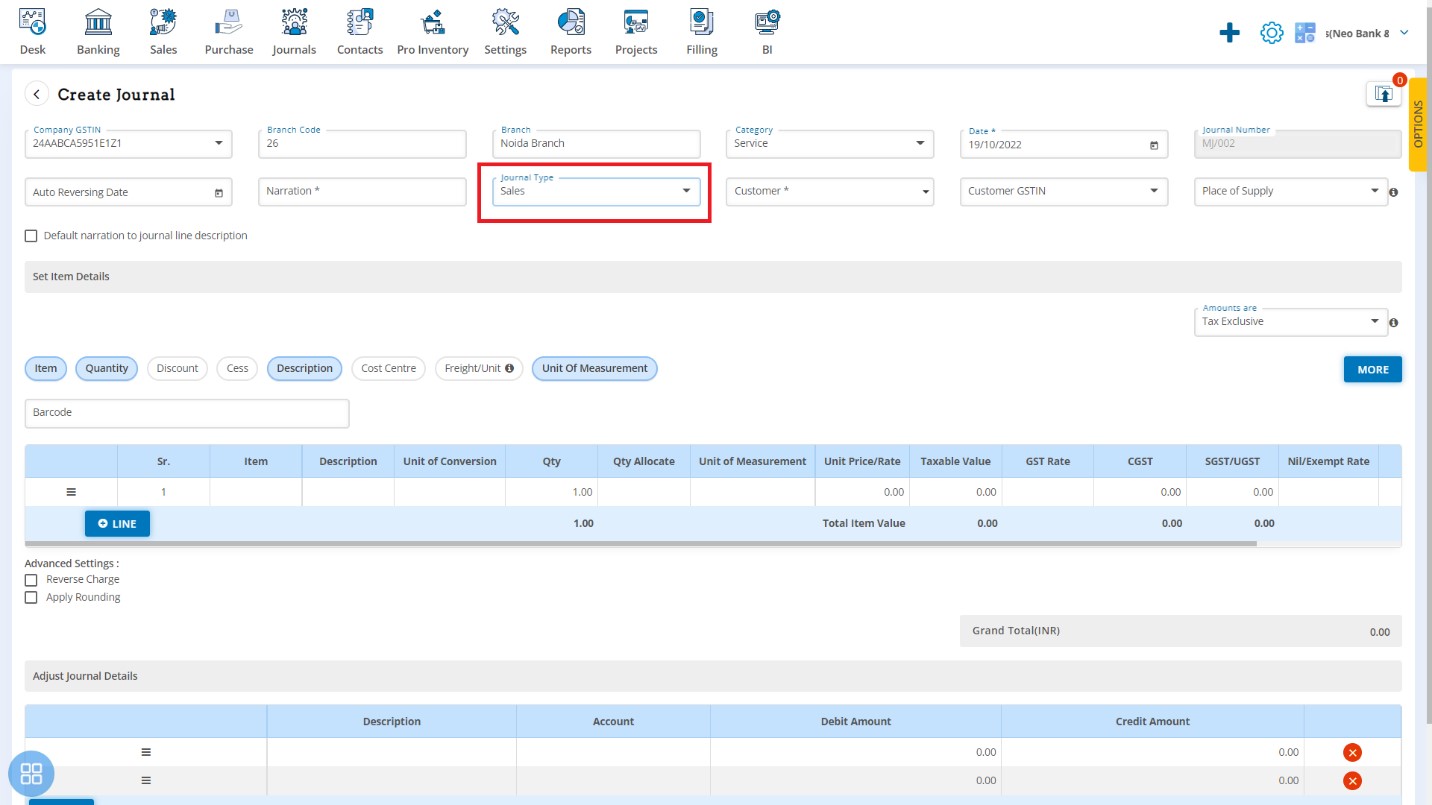1432x805 pixels.
Task: Click the Adjust Journal Details section bar
Action: tap(713, 676)
